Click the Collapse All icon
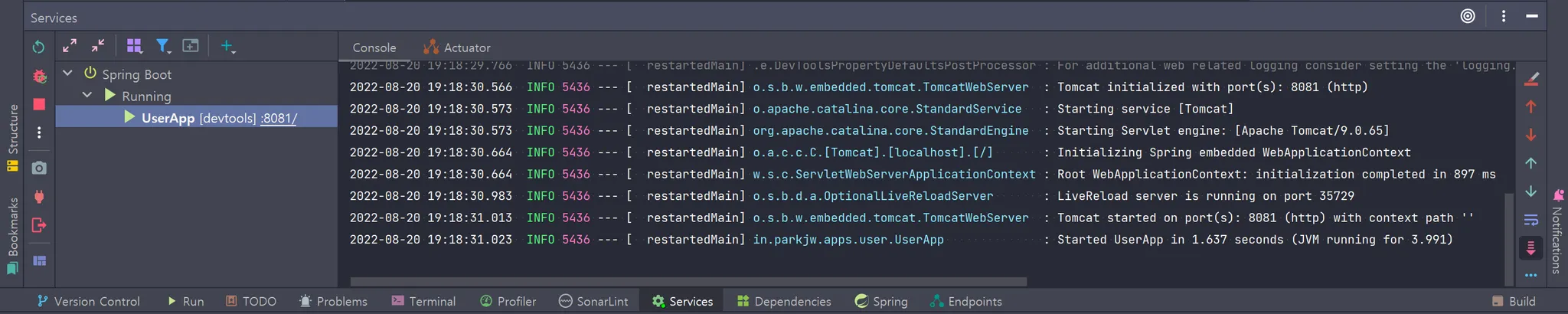 (98, 46)
